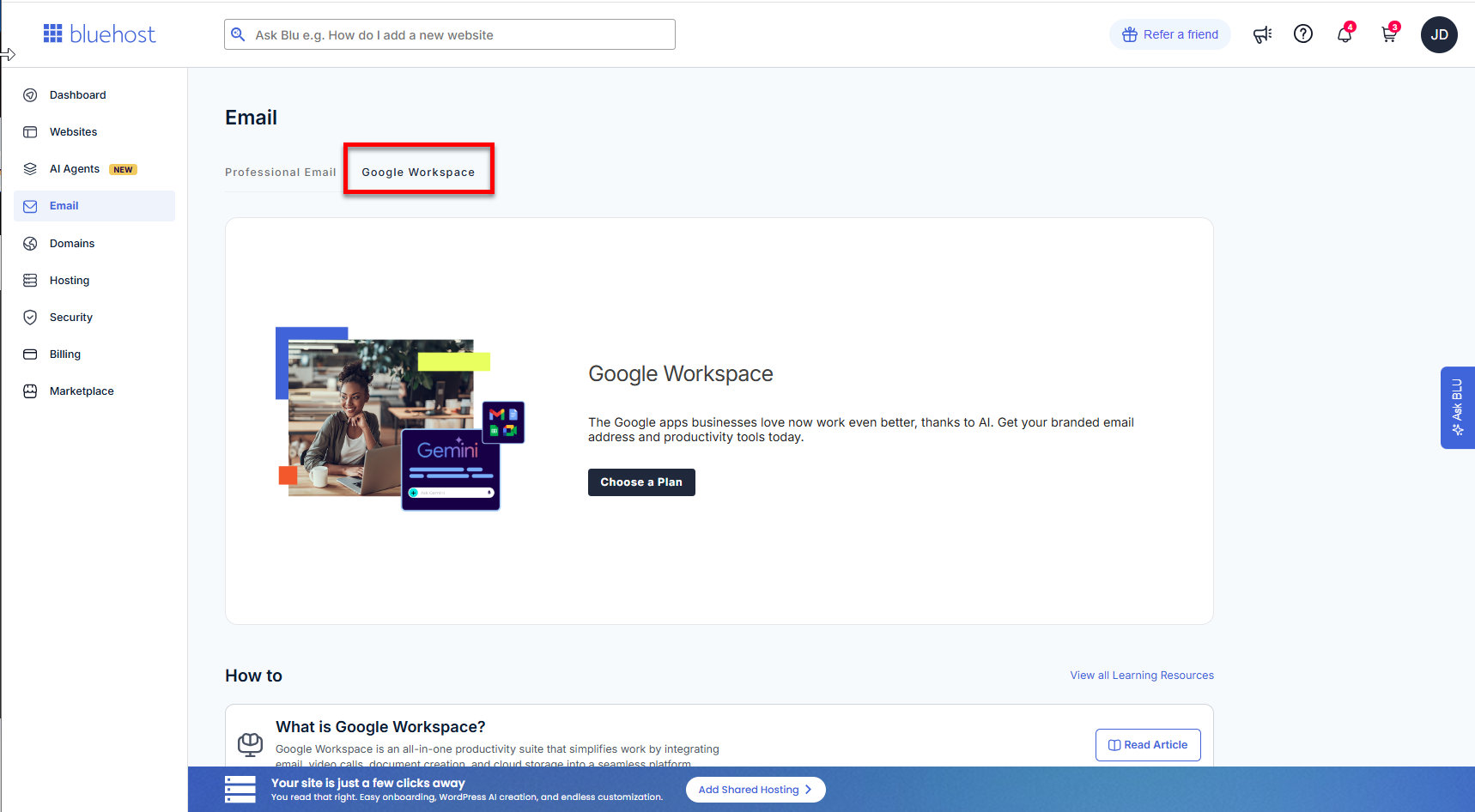The image size is (1475, 812).
Task: Click the Email envelope icon
Action: [30, 206]
